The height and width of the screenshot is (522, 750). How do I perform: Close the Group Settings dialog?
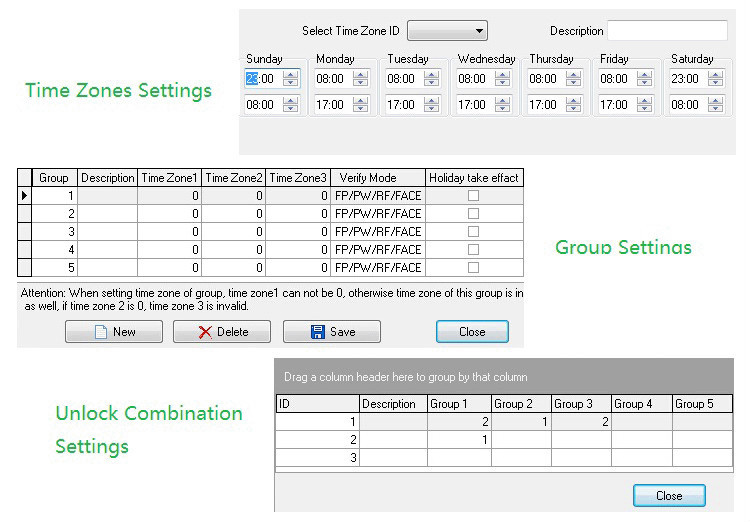(472, 332)
